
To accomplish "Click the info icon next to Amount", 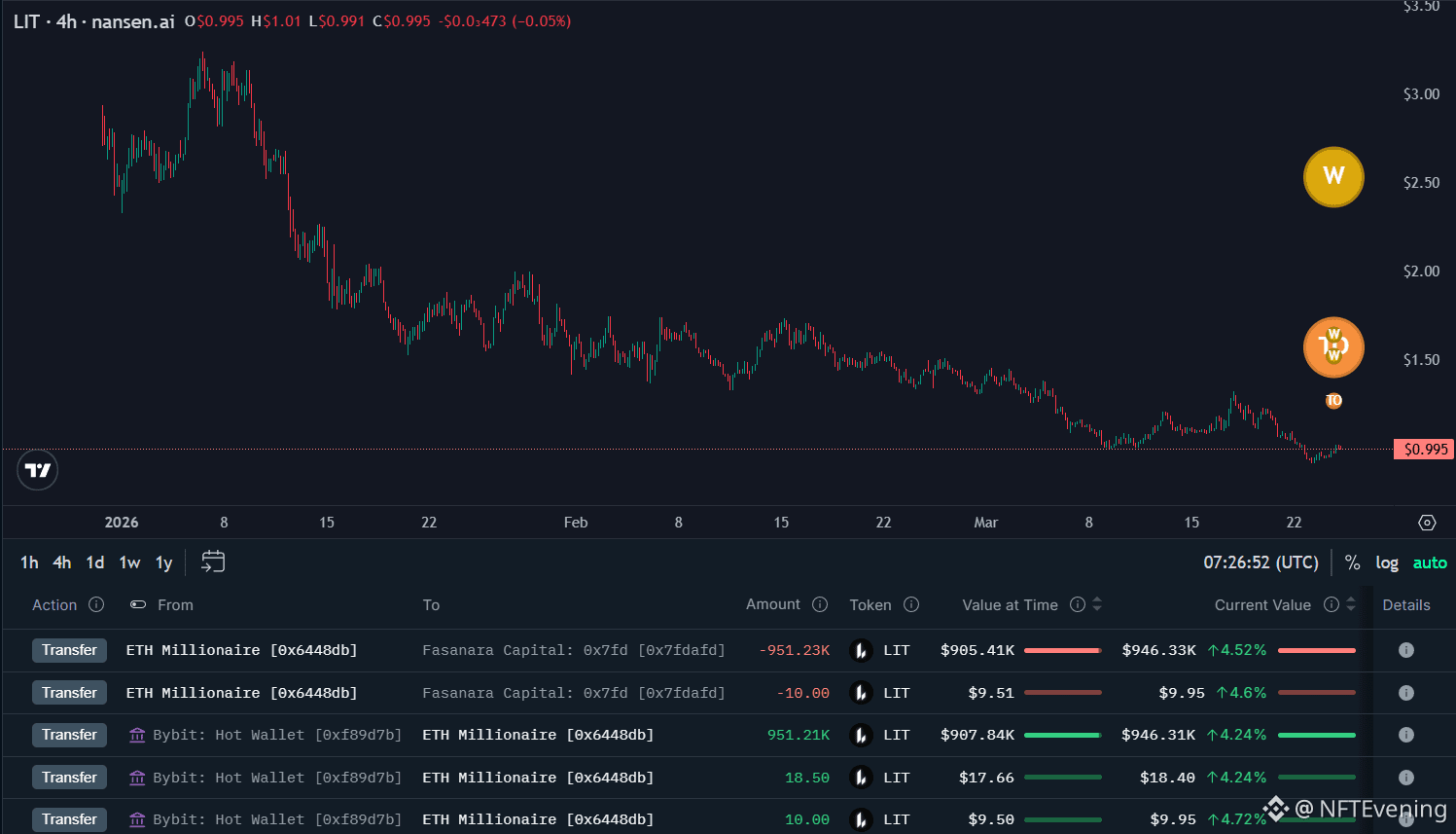I will [820, 604].
